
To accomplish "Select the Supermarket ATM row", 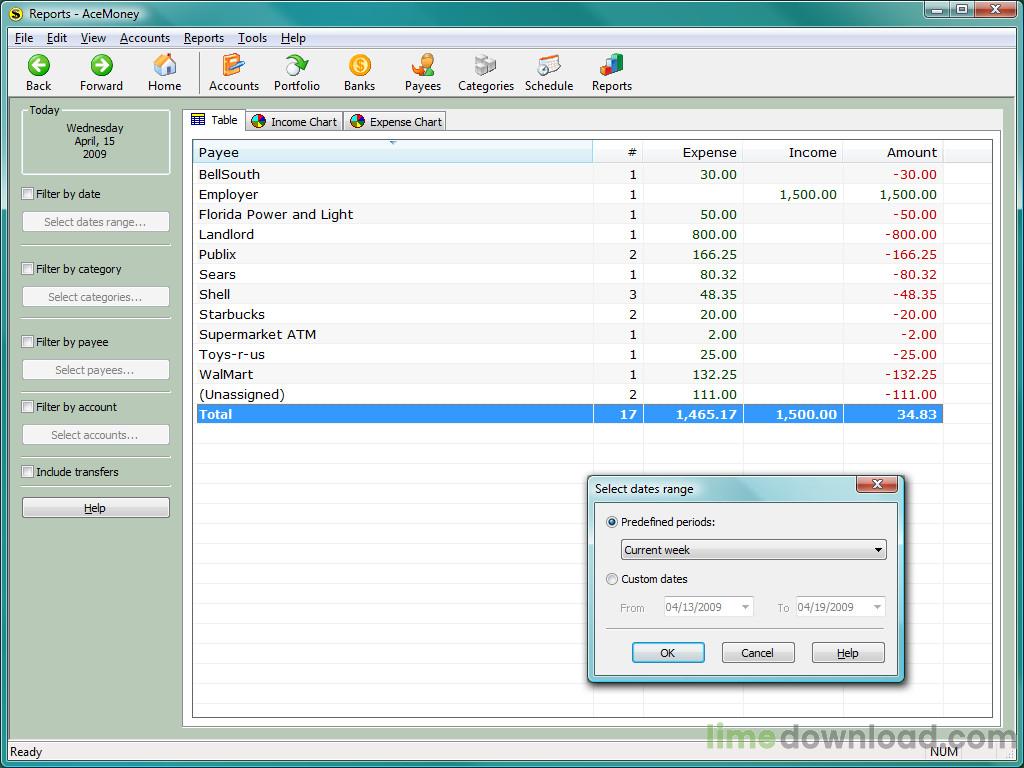I will pyautogui.click(x=569, y=334).
